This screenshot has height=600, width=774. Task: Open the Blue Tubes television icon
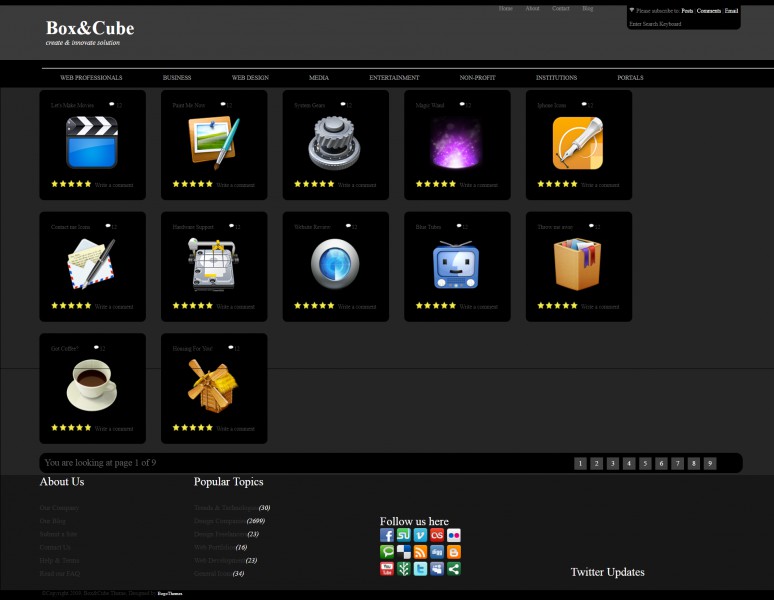456,264
